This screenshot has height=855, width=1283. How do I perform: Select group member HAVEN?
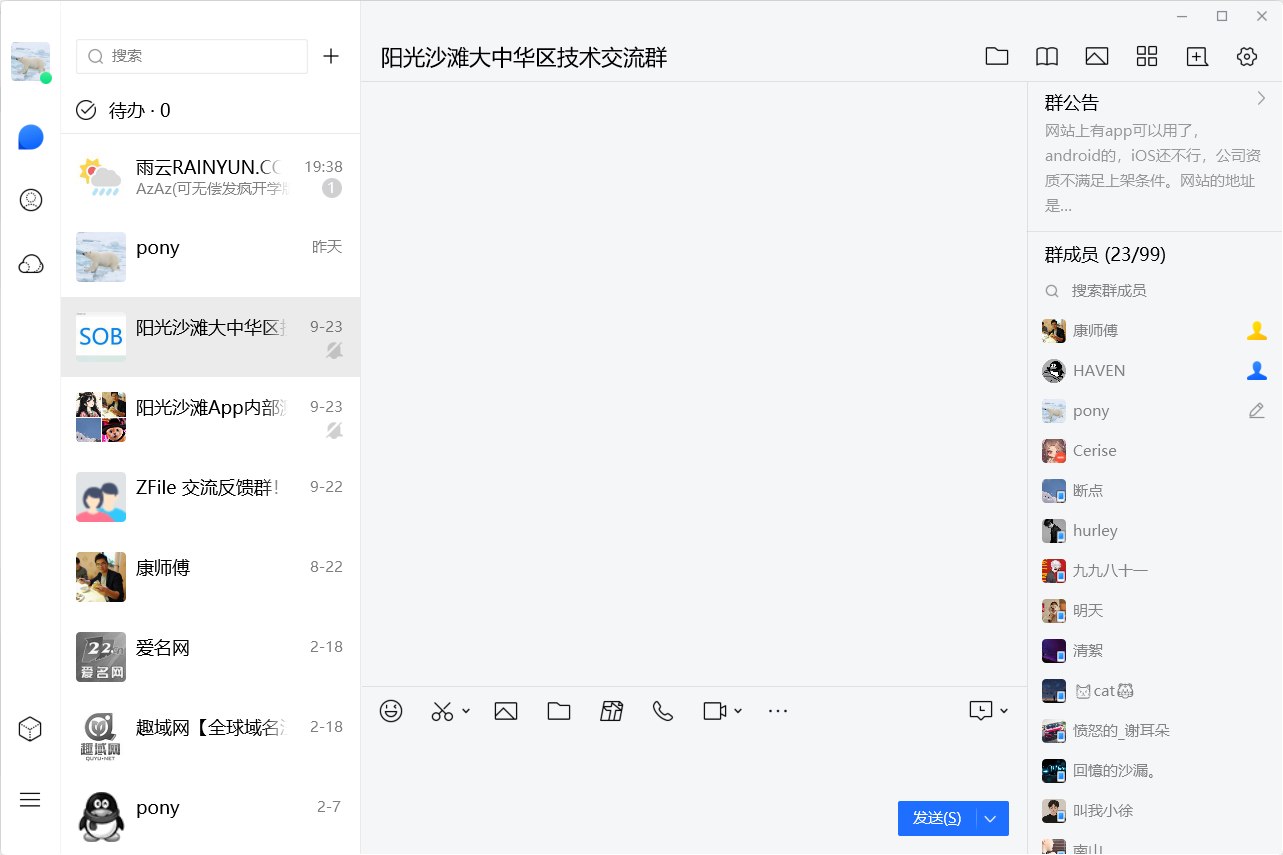(1154, 371)
